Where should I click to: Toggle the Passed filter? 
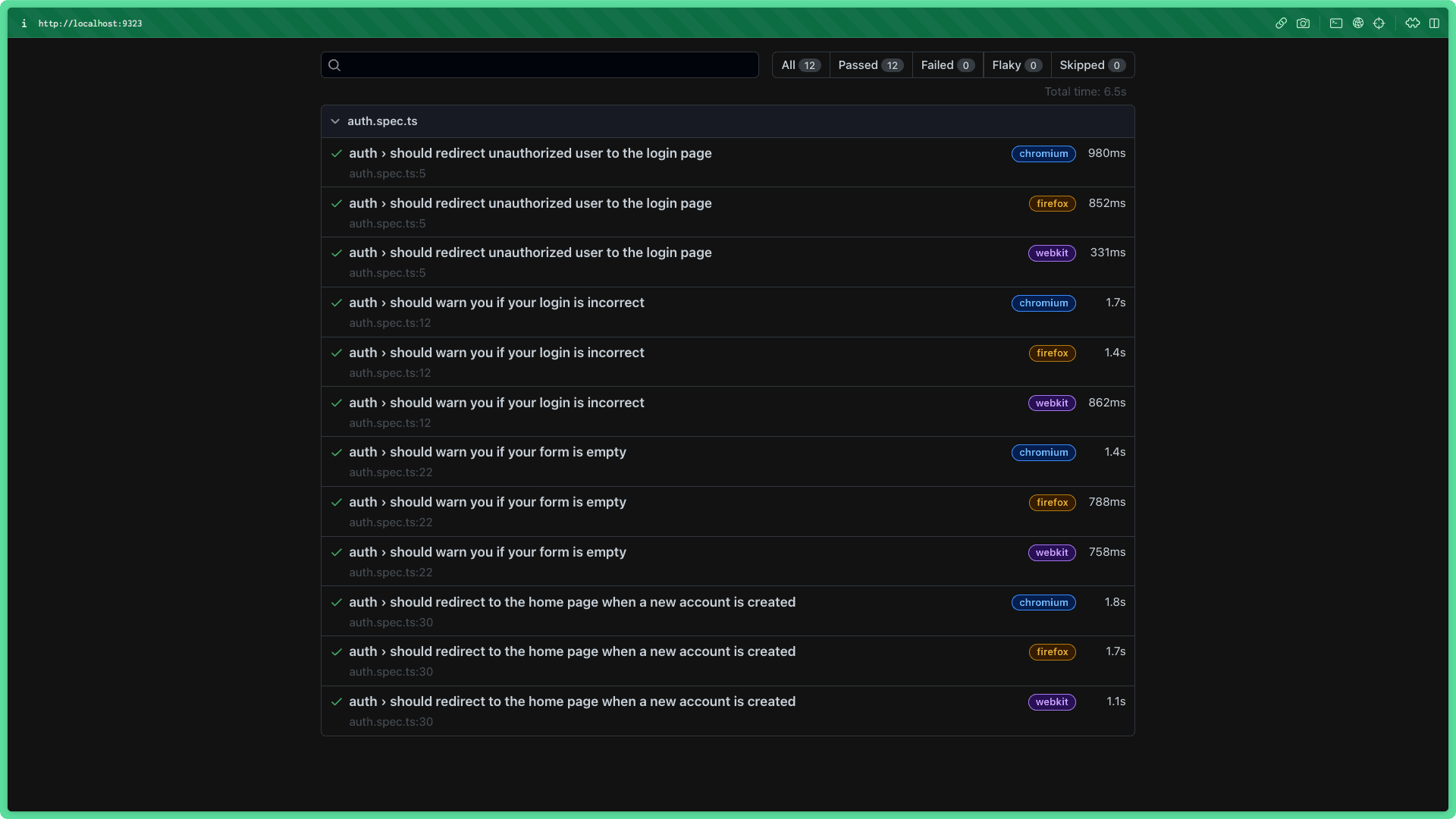pos(869,65)
